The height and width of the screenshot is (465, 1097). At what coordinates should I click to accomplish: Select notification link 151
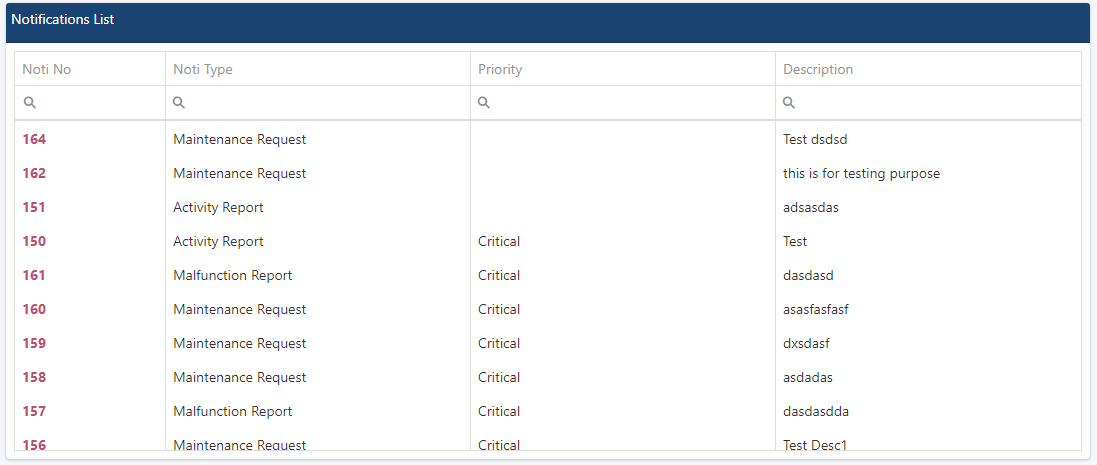[x=34, y=207]
